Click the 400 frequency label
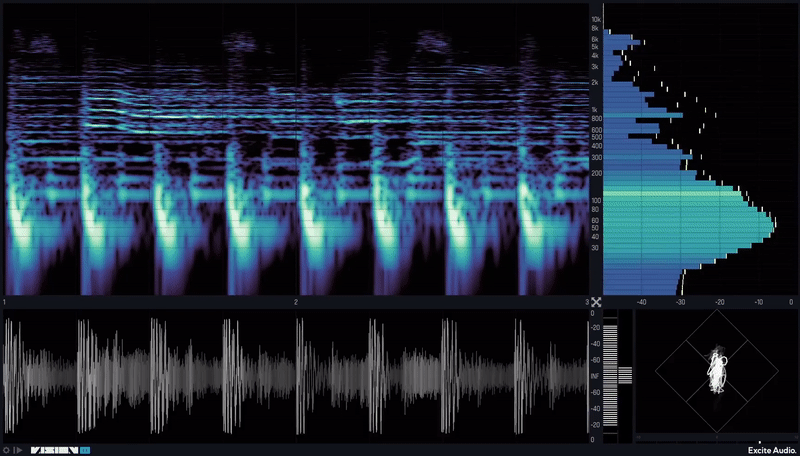This screenshot has width=800, height=456. tap(595, 146)
